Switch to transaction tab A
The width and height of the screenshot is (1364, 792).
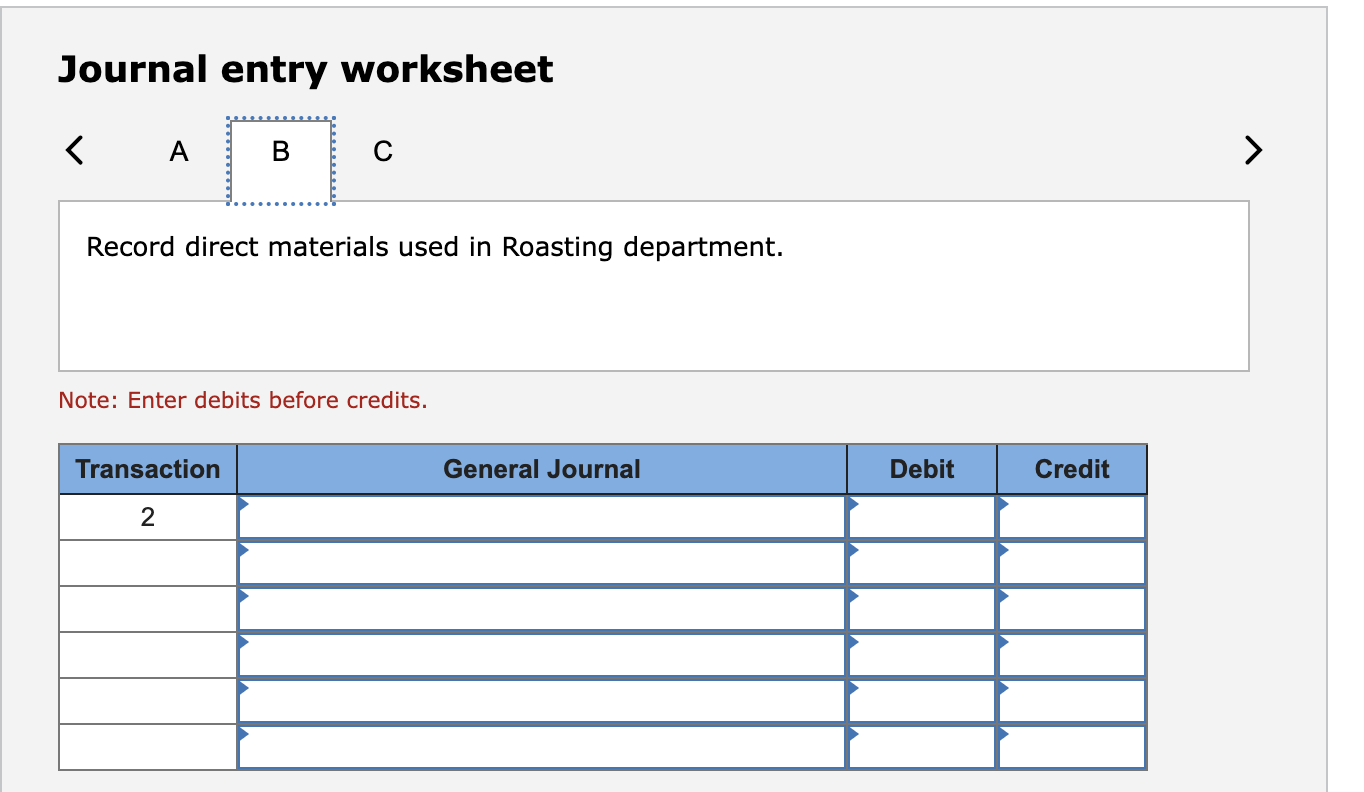click(179, 151)
